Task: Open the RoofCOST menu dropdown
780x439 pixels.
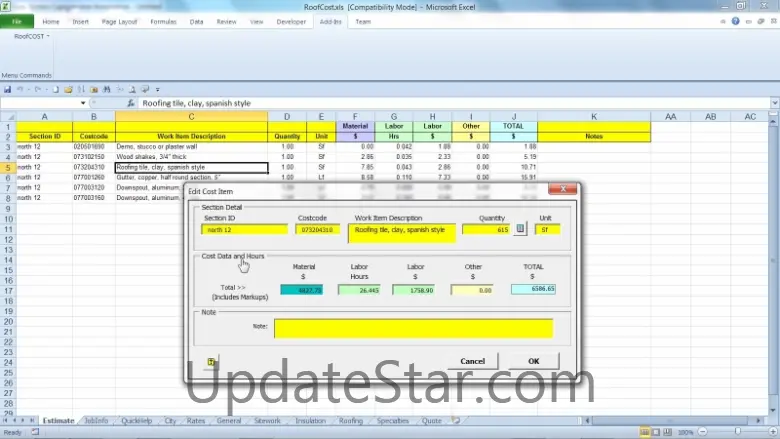Action: coord(31,36)
